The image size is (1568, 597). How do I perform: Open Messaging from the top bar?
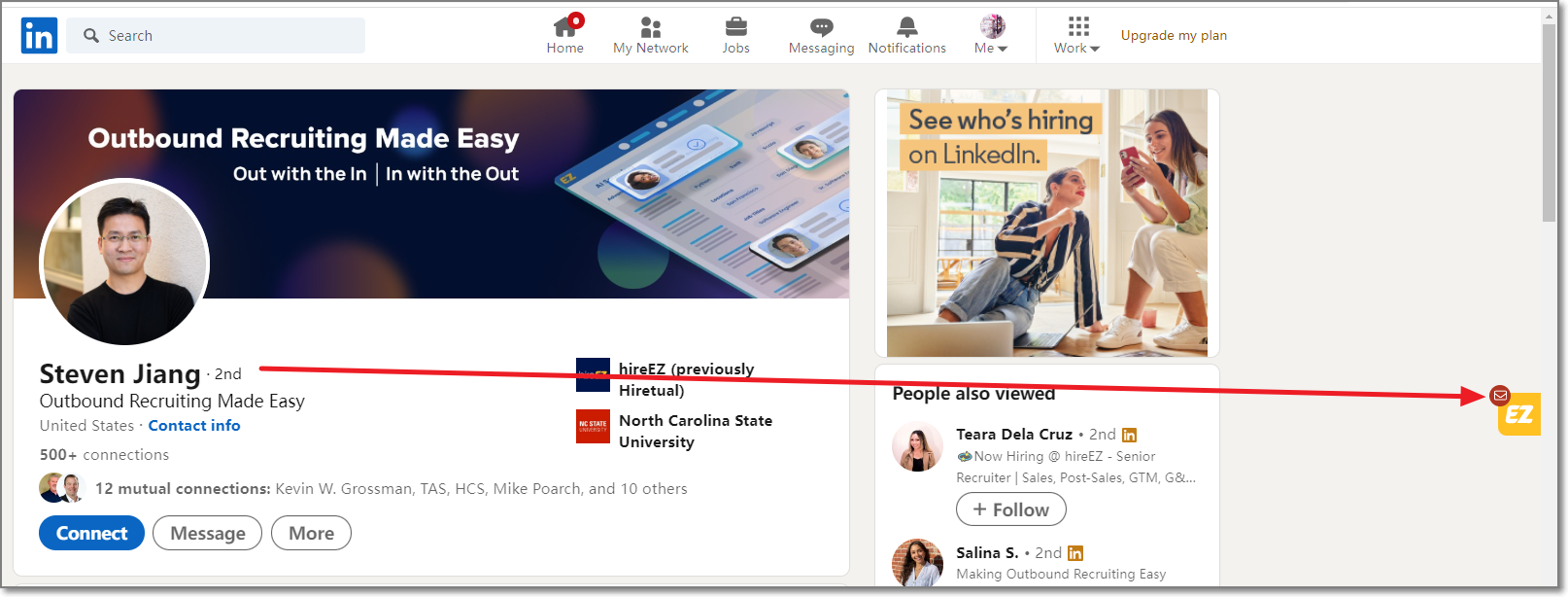(822, 35)
